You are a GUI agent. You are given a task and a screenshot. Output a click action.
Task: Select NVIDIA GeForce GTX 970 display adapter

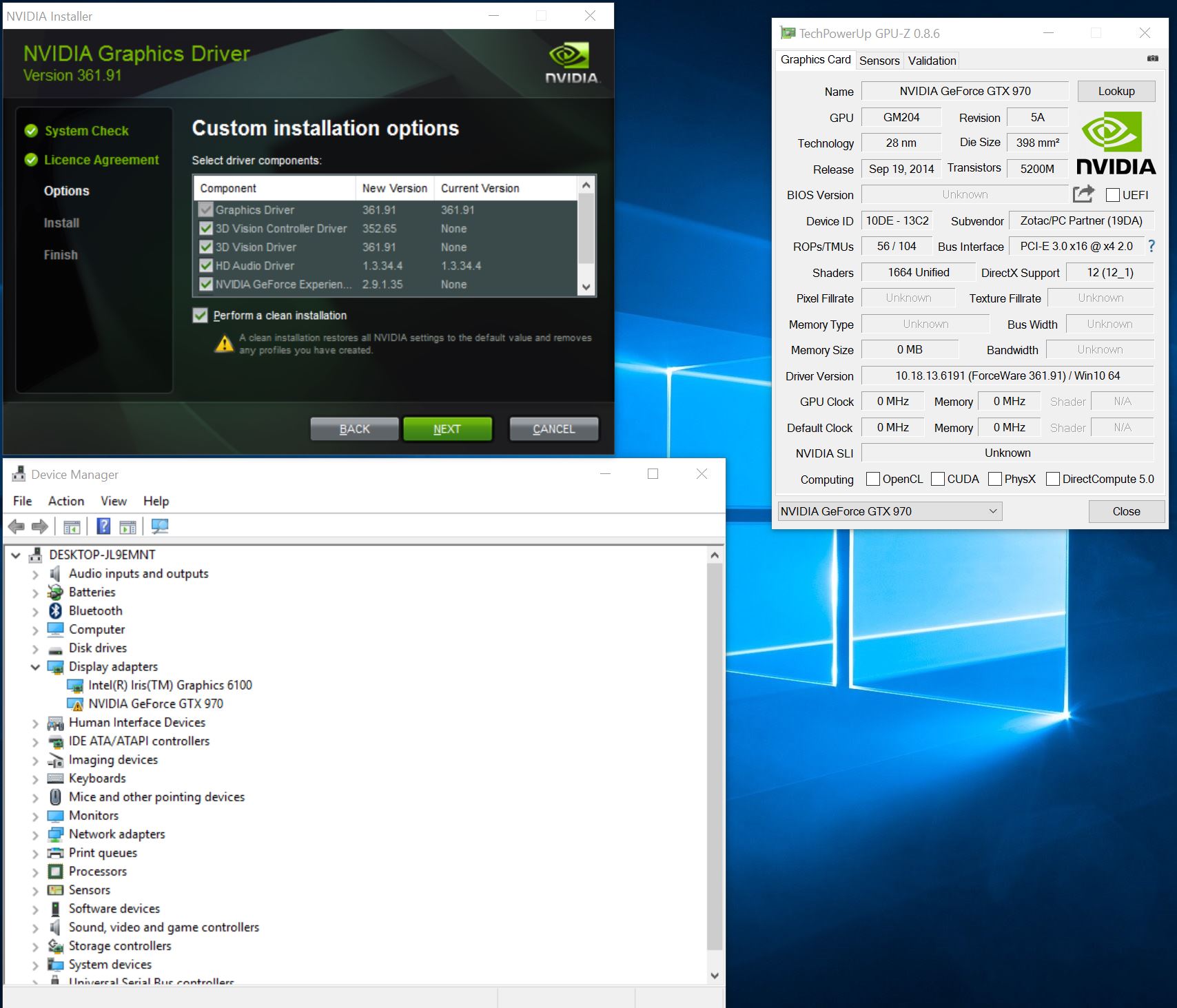click(x=156, y=703)
